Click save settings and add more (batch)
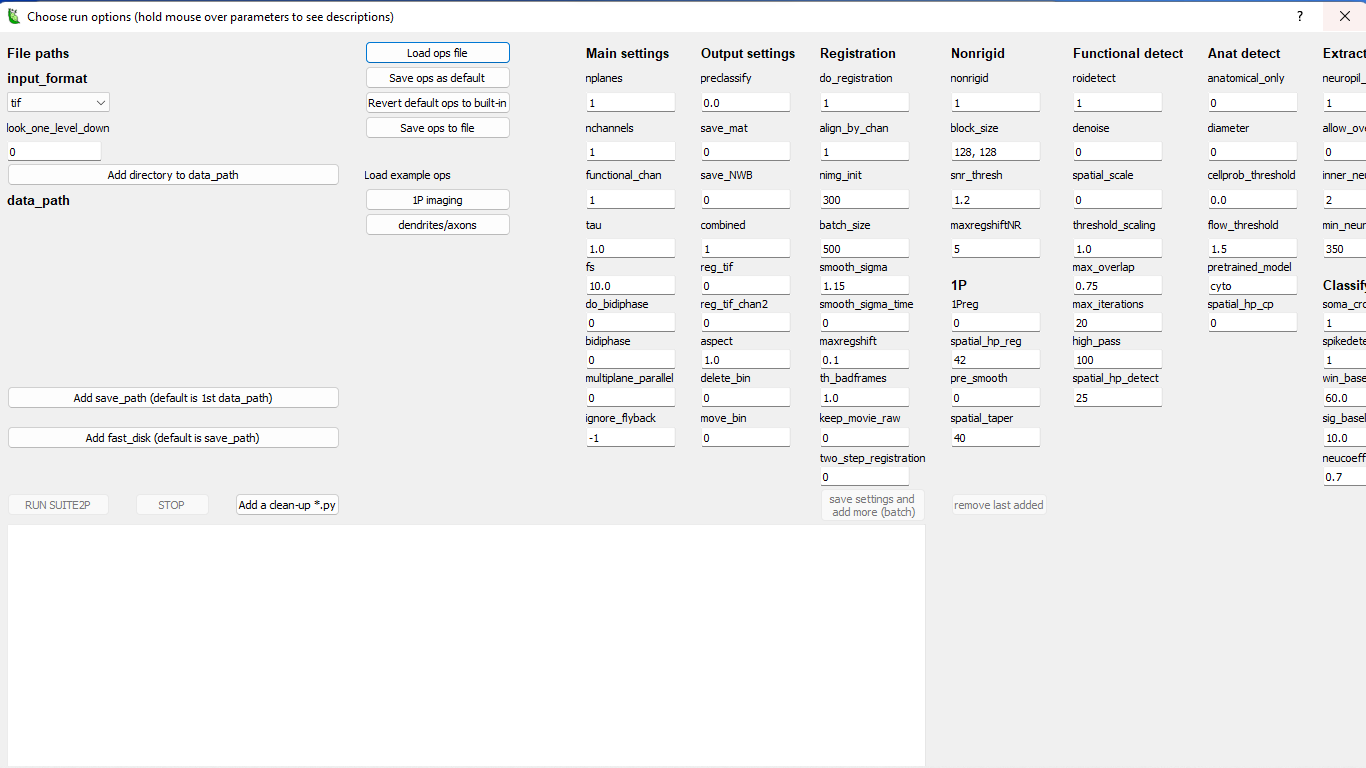This screenshot has height=768, width=1366. tap(871, 504)
